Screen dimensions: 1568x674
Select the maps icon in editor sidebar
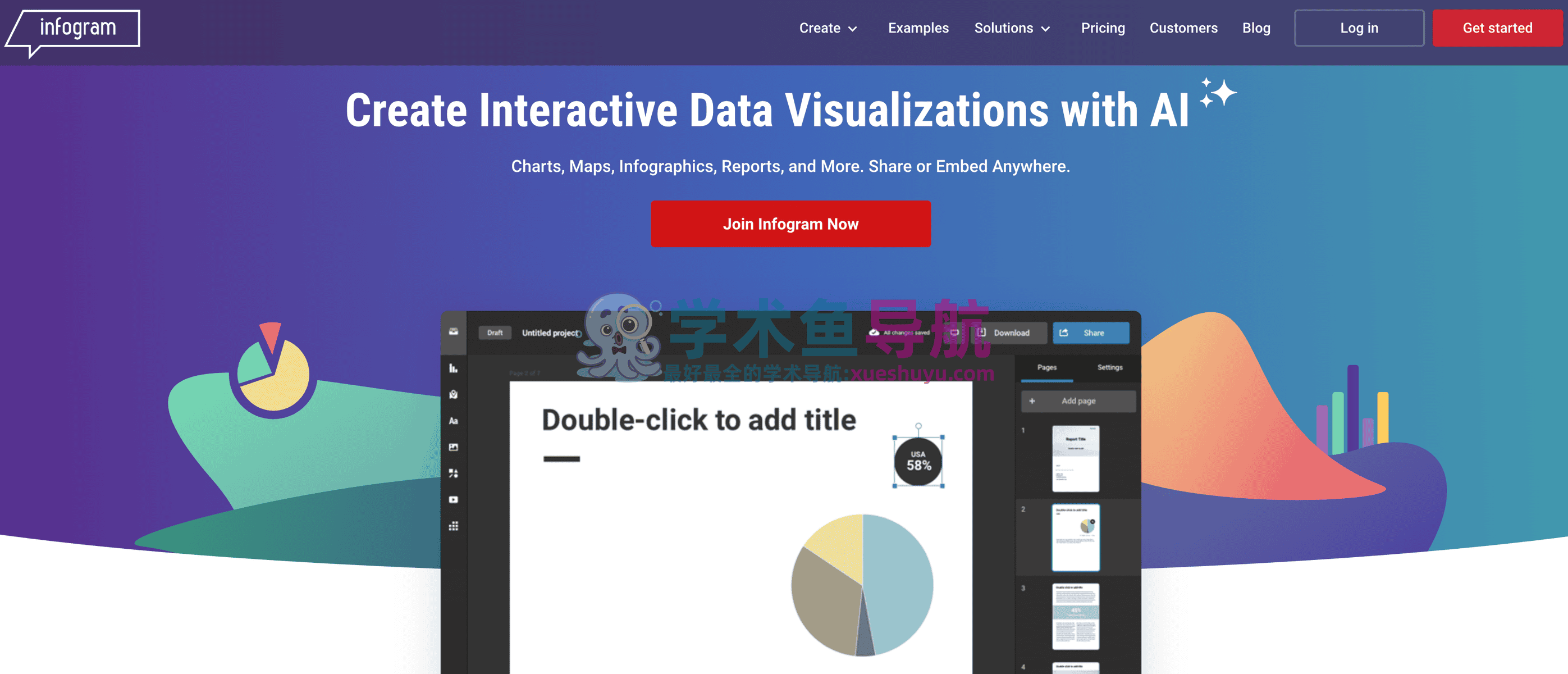(x=453, y=394)
